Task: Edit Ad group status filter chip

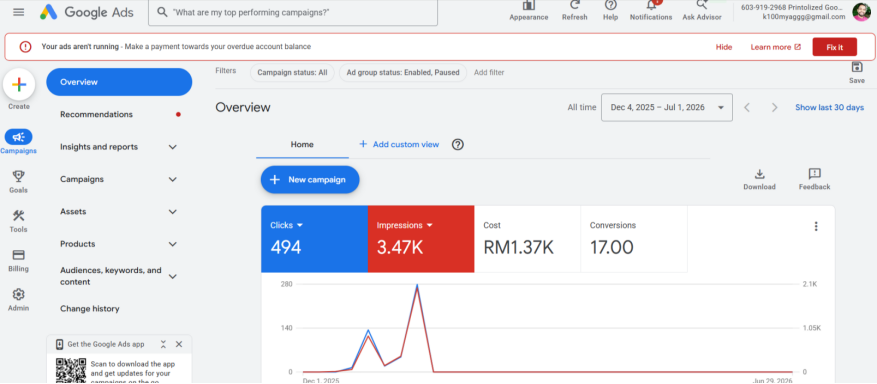Action: [403, 73]
